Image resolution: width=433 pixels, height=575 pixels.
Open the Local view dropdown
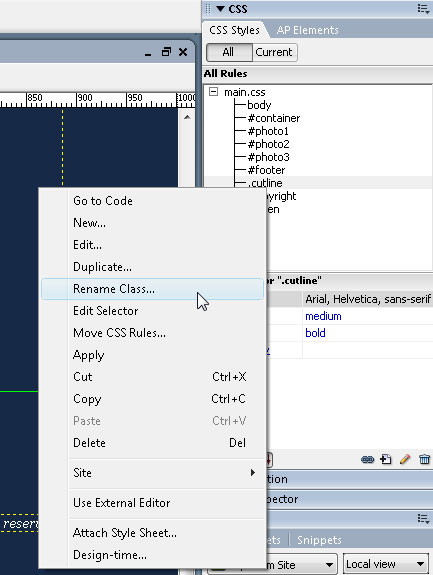coord(386,564)
